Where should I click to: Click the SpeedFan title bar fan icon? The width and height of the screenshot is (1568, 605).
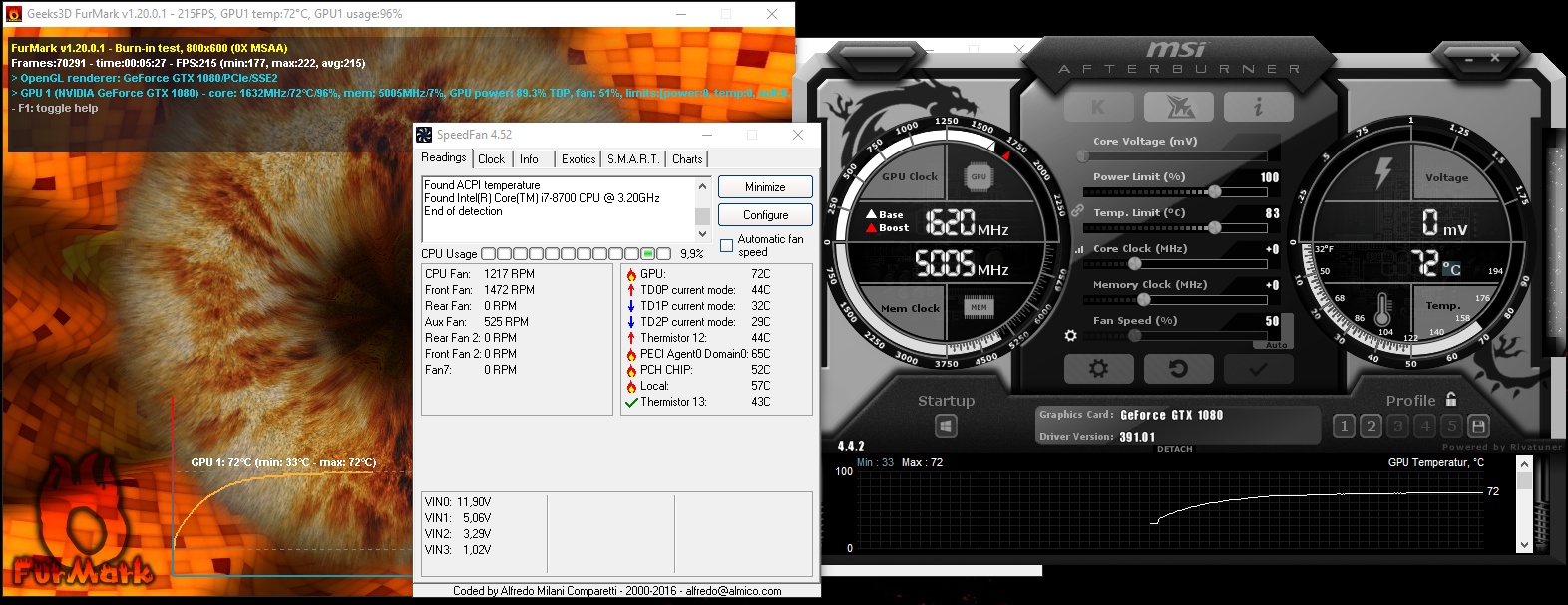424,135
